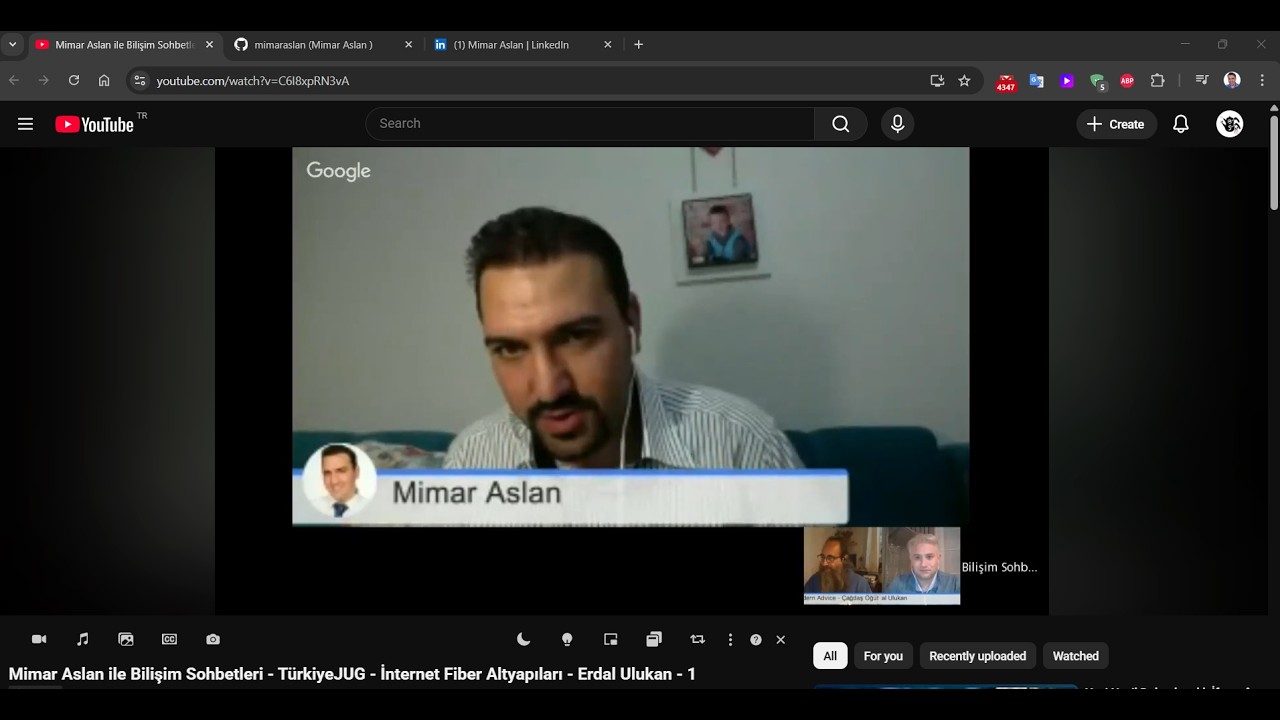Screen dimensions: 1280x720
Task: Toggle dark mode with the moon icon
Action: tap(523, 639)
